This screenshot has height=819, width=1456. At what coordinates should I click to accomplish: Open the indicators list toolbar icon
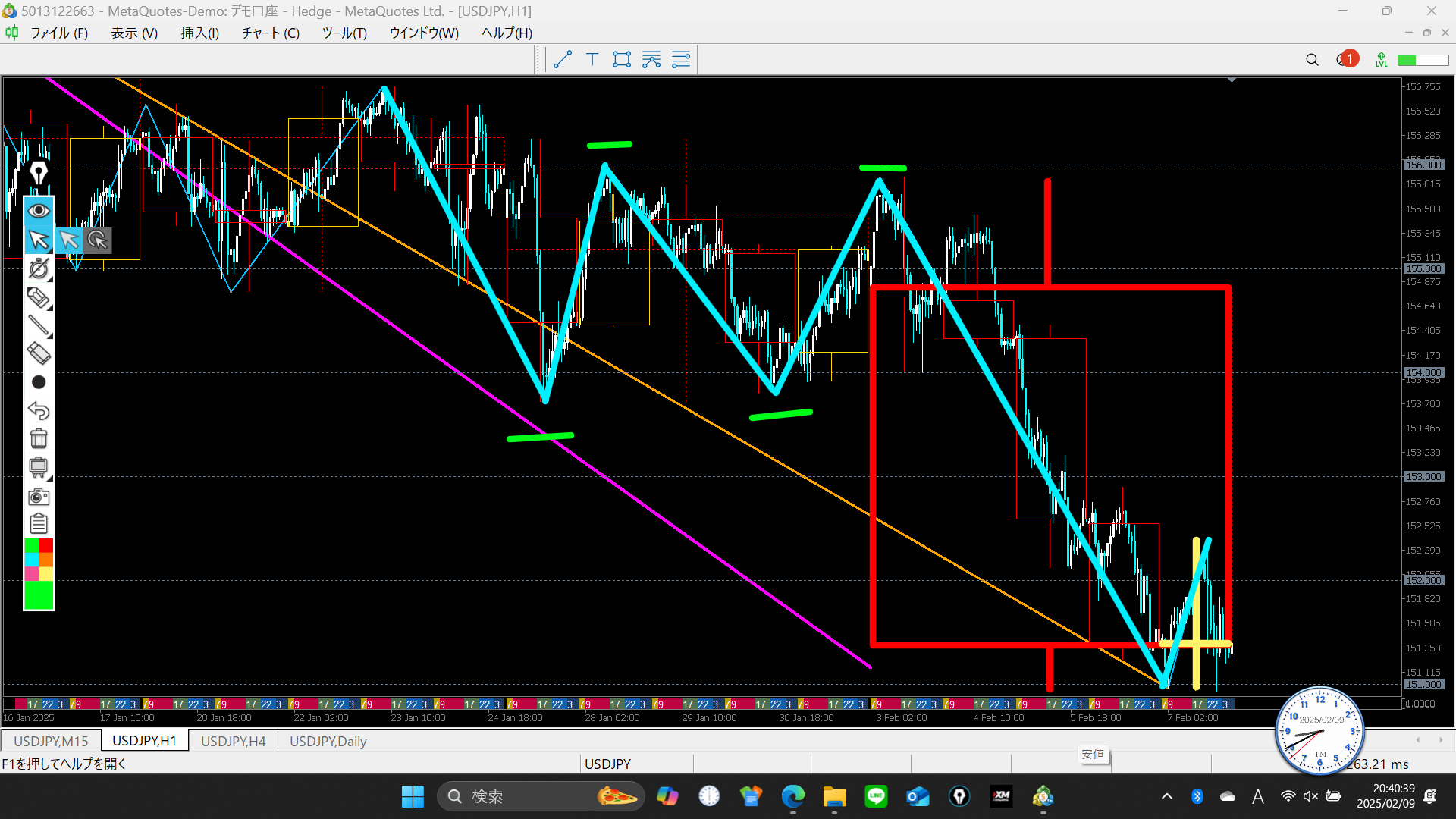click(651, 60)
